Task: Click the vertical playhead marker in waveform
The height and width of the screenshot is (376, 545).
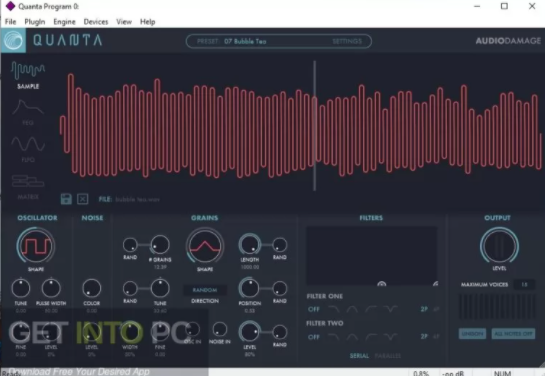Action: click(315, 125)
